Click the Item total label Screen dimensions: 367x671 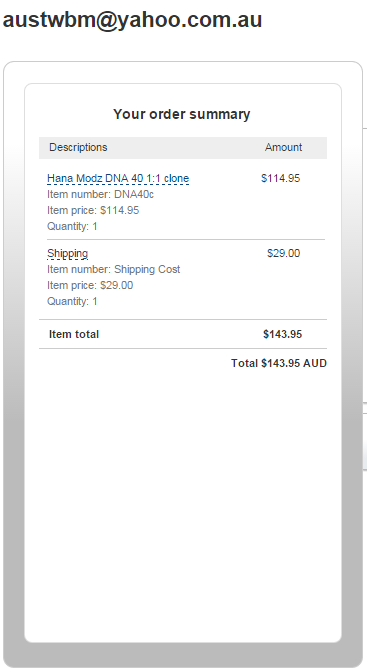click(74, 334)
